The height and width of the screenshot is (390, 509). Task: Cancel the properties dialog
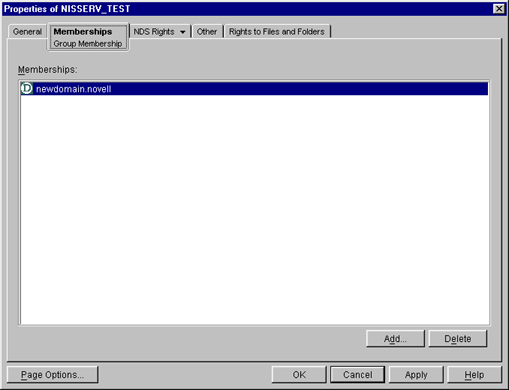[x=357, y=375]
